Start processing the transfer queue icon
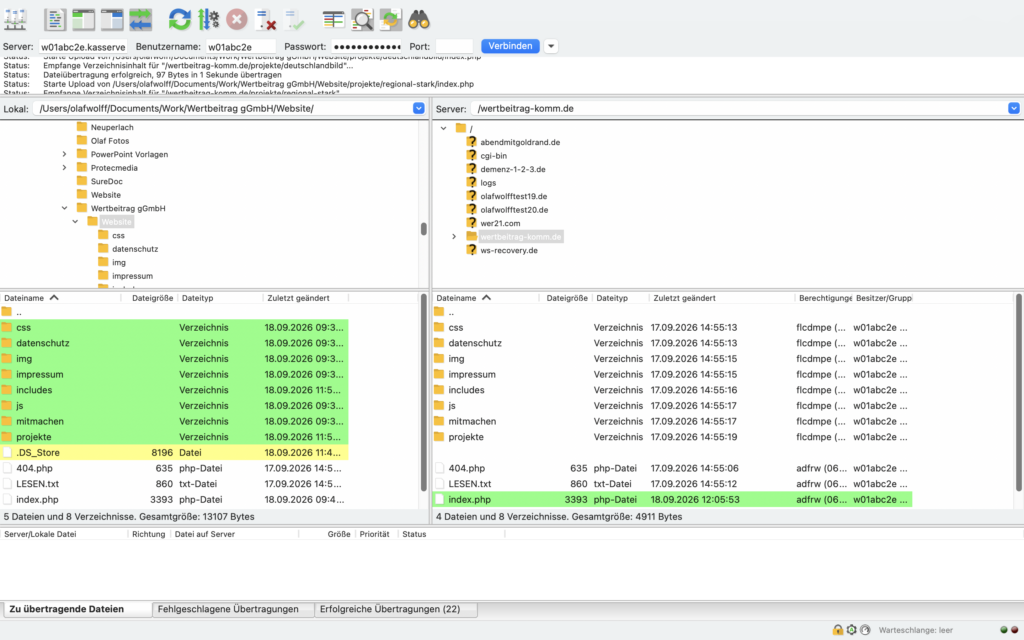The image size is (1024, 640). (x=208, y=20)
